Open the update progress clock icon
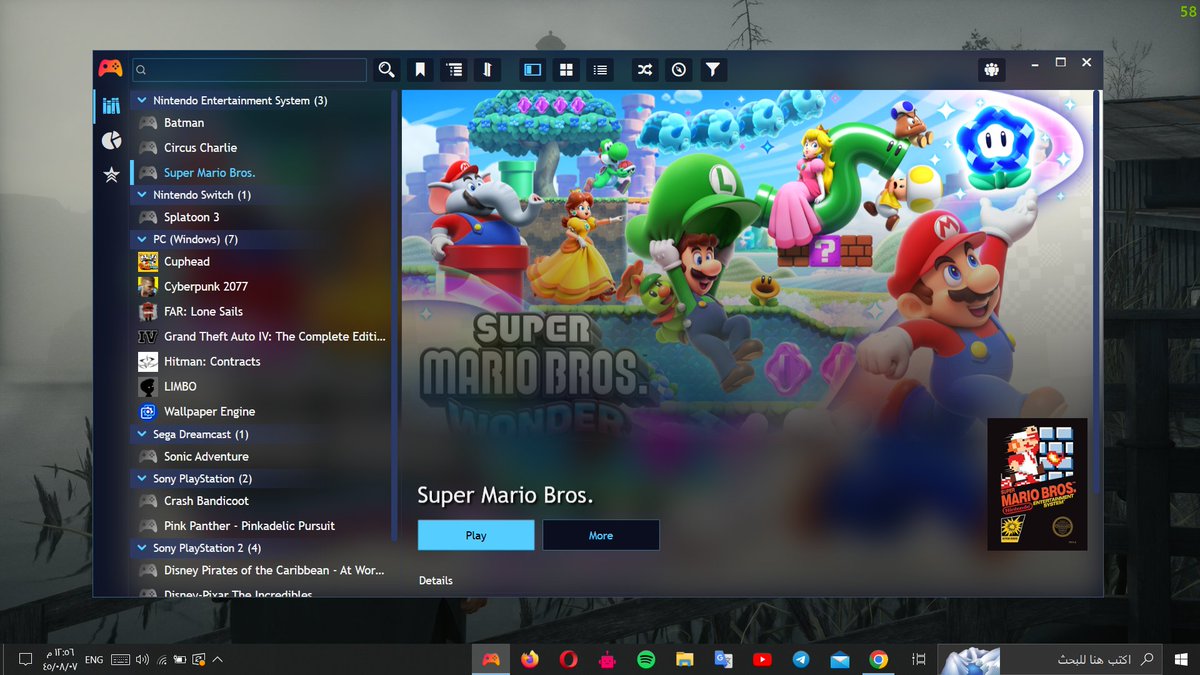This screenshot has width=1200, height=675. click(x=679, y=70)
